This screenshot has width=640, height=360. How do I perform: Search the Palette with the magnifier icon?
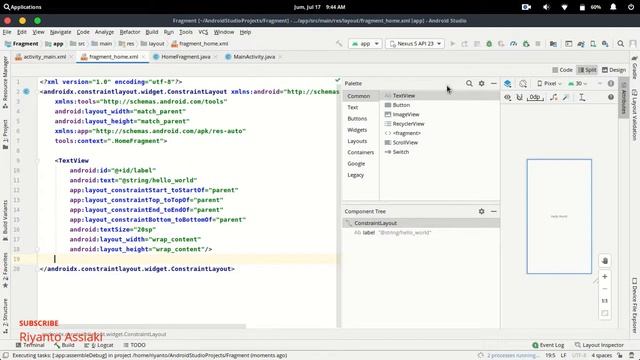469,83
